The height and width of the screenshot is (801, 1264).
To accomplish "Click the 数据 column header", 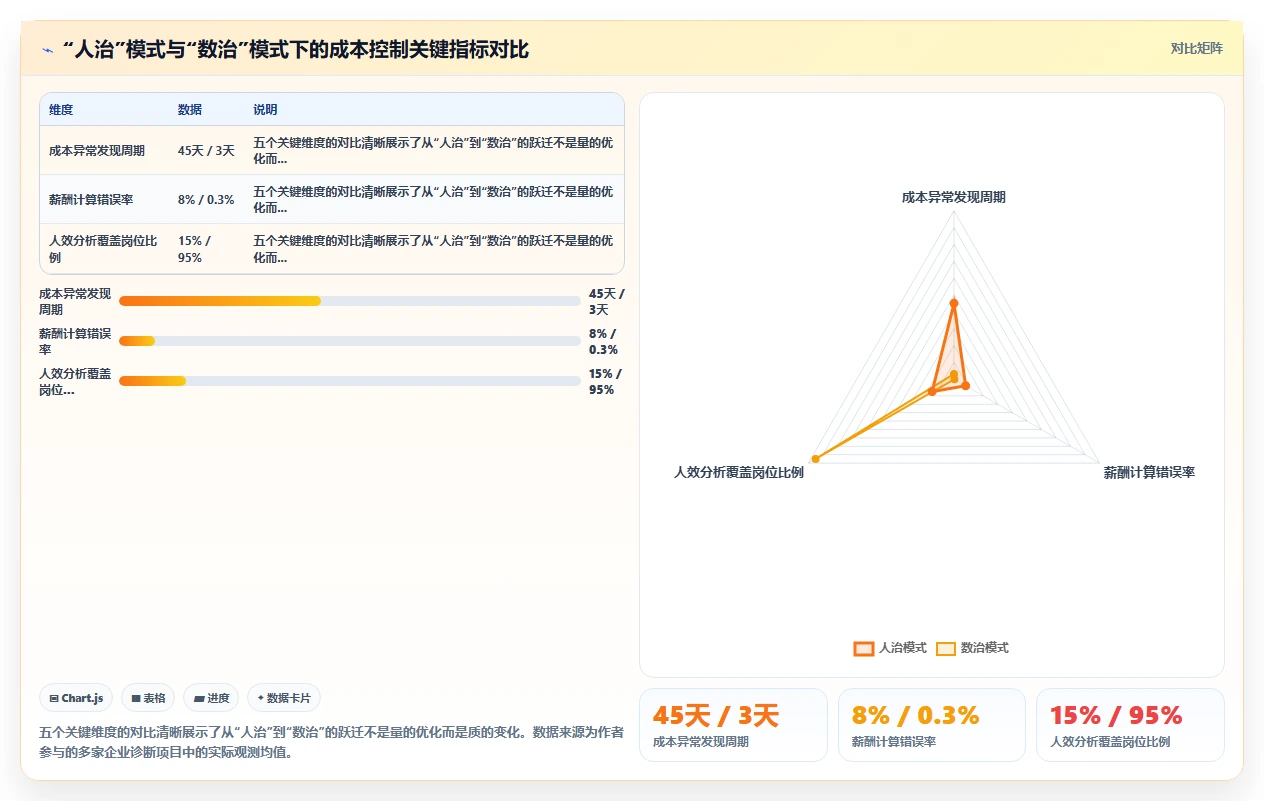I will pos(190,109).
